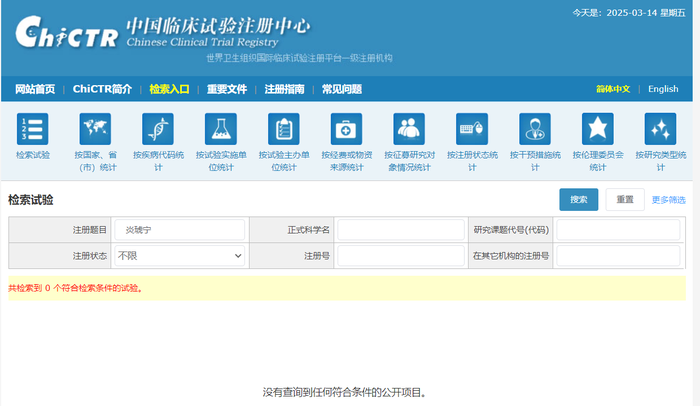Click the 注册号 input field

point(402,256)
